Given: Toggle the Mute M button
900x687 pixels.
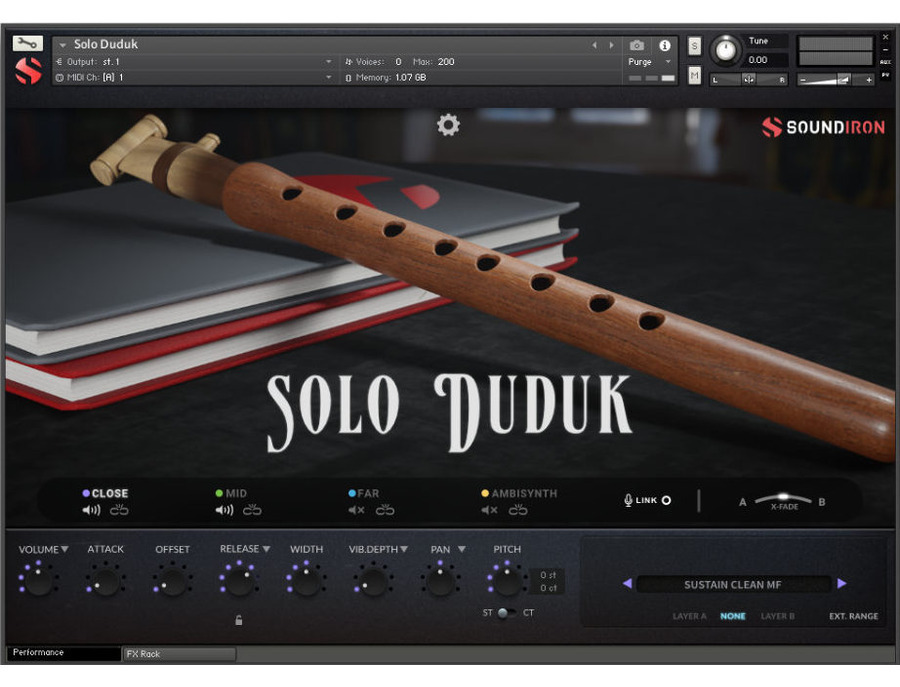Looking at the screenshot, I should pyautogui.click(x=695, y=75).
